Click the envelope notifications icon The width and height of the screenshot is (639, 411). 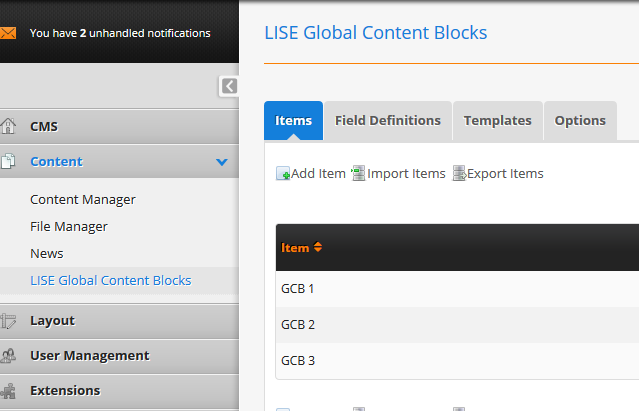coord(9,33)
